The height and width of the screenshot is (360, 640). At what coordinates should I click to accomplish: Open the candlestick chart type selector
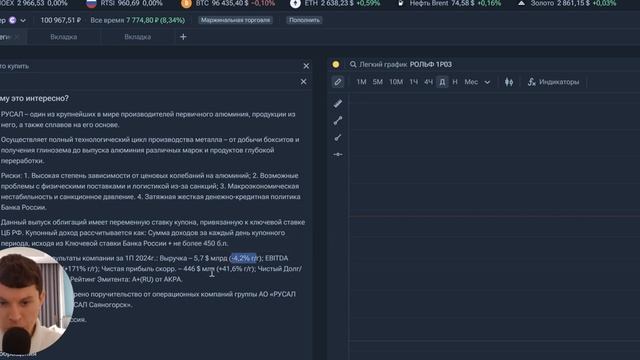[509, 82]
